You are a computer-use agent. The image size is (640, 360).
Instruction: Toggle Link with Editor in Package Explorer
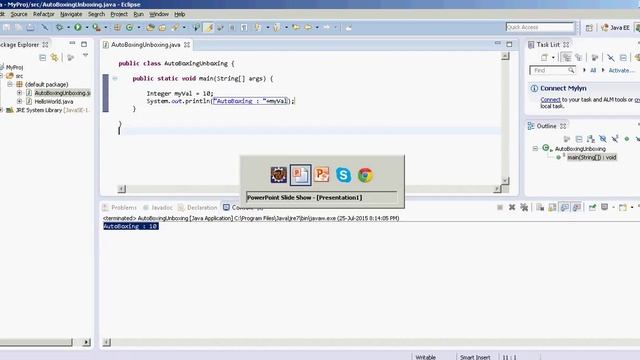54,58
